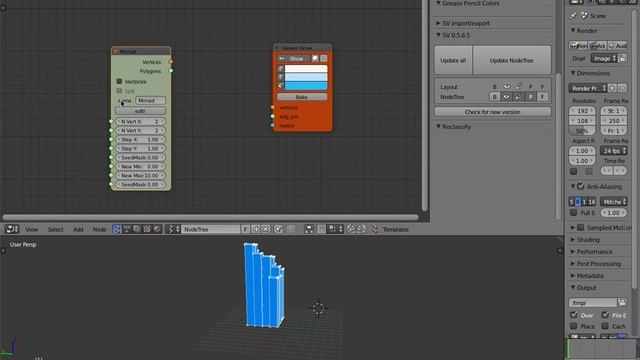The width and height of the screenshot is (640, 360).
Task: Click the NodeTree name field in header
Action: pos(211,229)
